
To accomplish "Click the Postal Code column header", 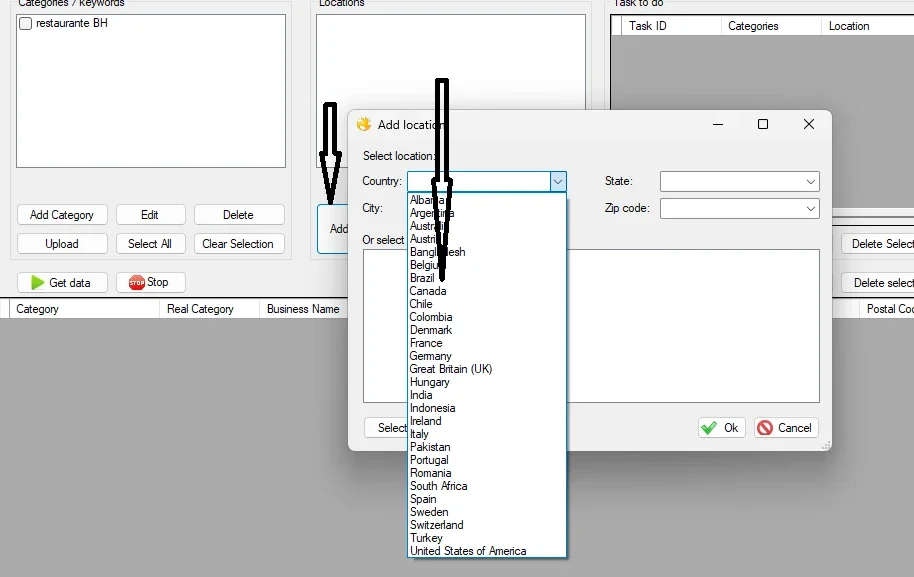I will coord(887,309).
